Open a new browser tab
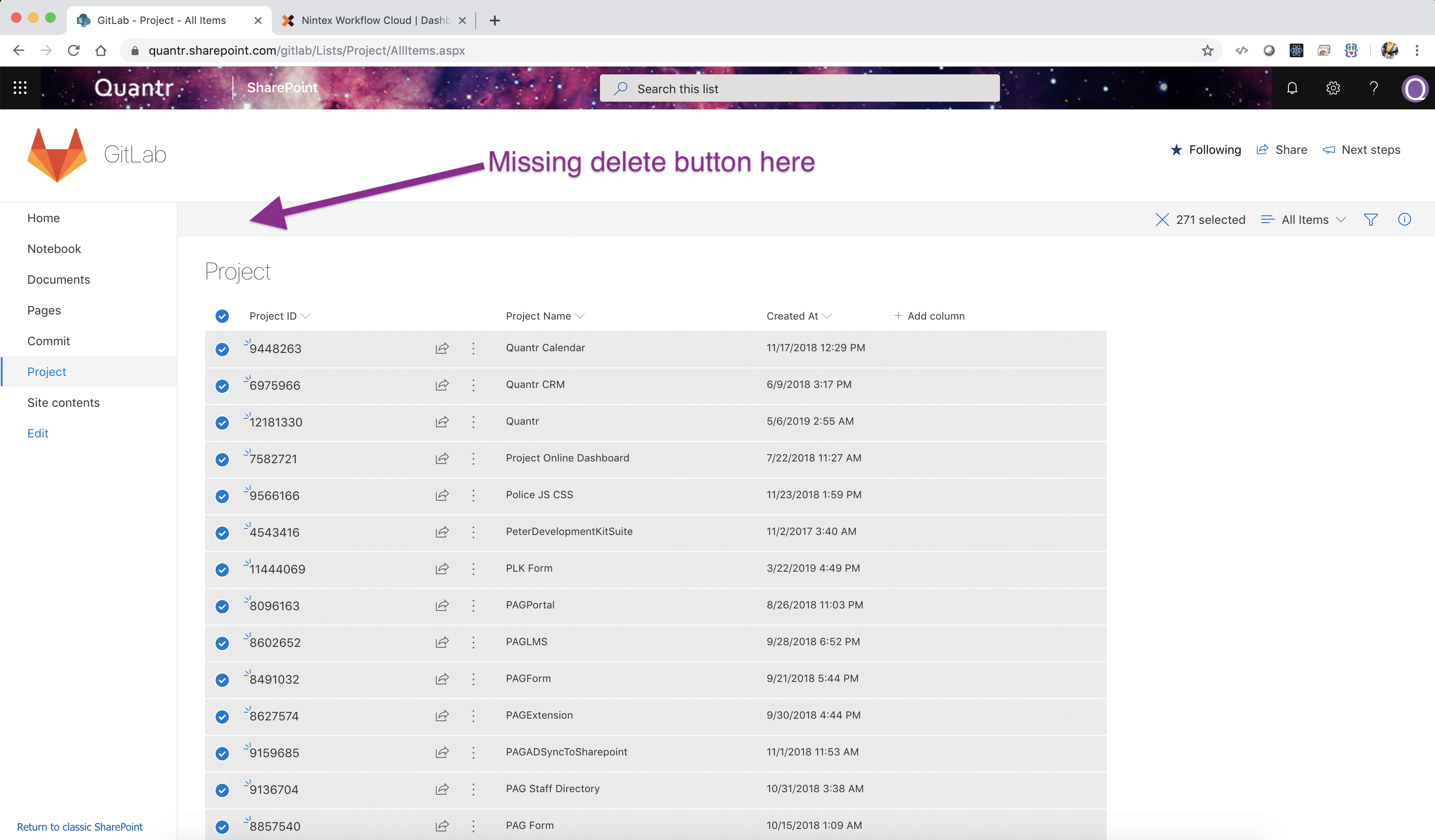The height and width of the screenshot is (840, 1435). click(x=495, y=21)
